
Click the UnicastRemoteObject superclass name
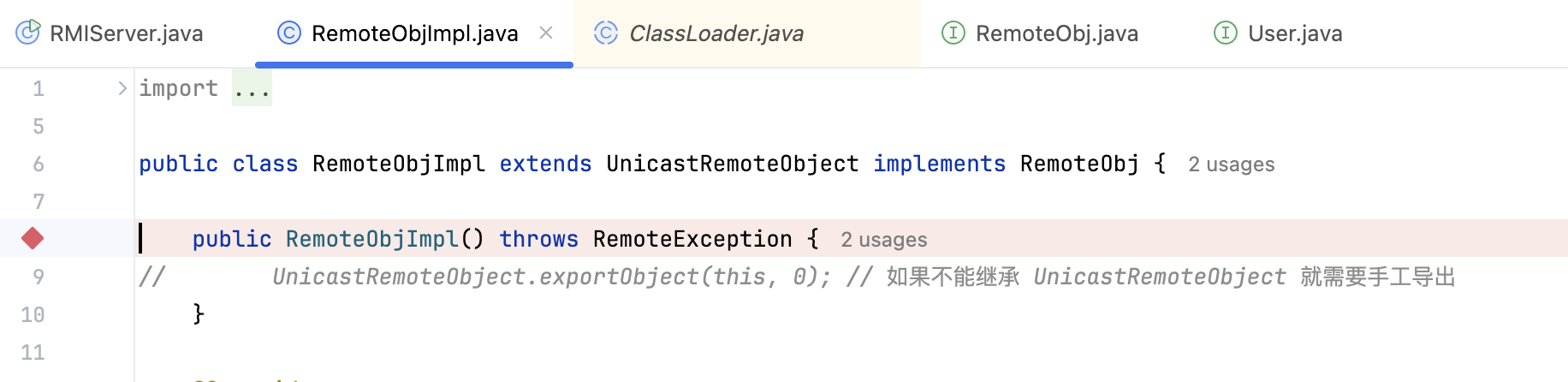(x=733, y=164)
